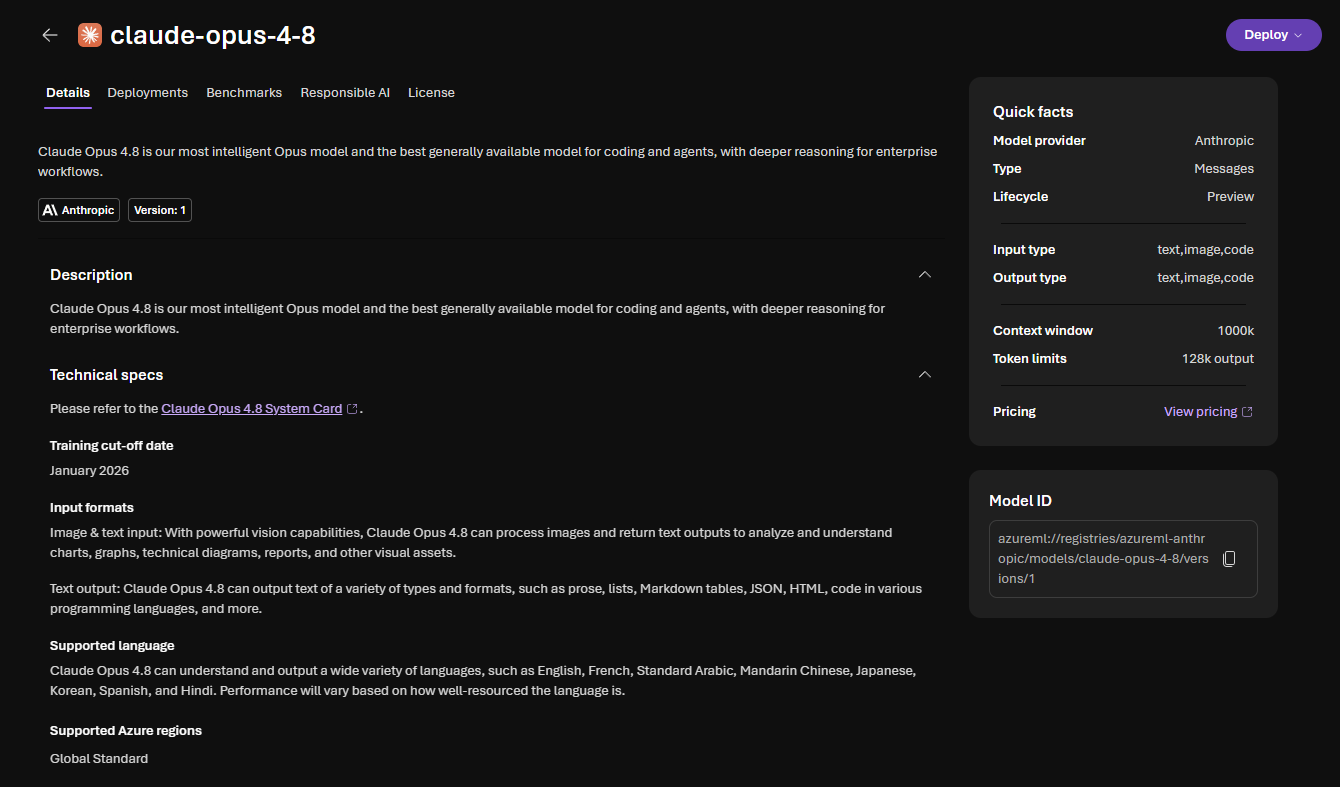The image size is (1340, 787).
Task: Click the Global Standard region text
Action: click(x=99, y=759)
